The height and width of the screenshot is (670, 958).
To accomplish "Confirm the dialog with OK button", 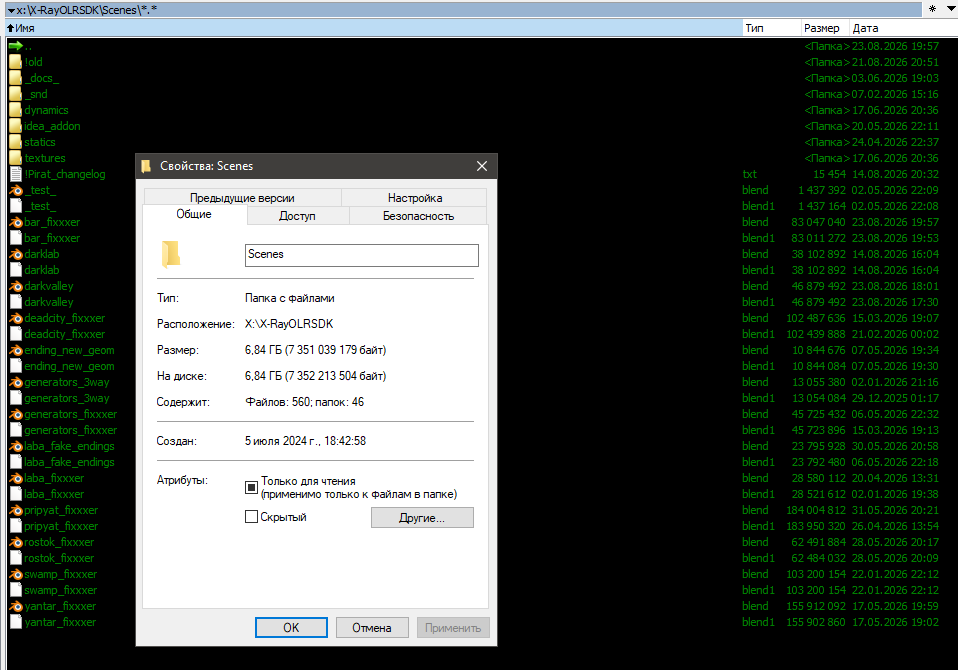I will pos(291,628).
